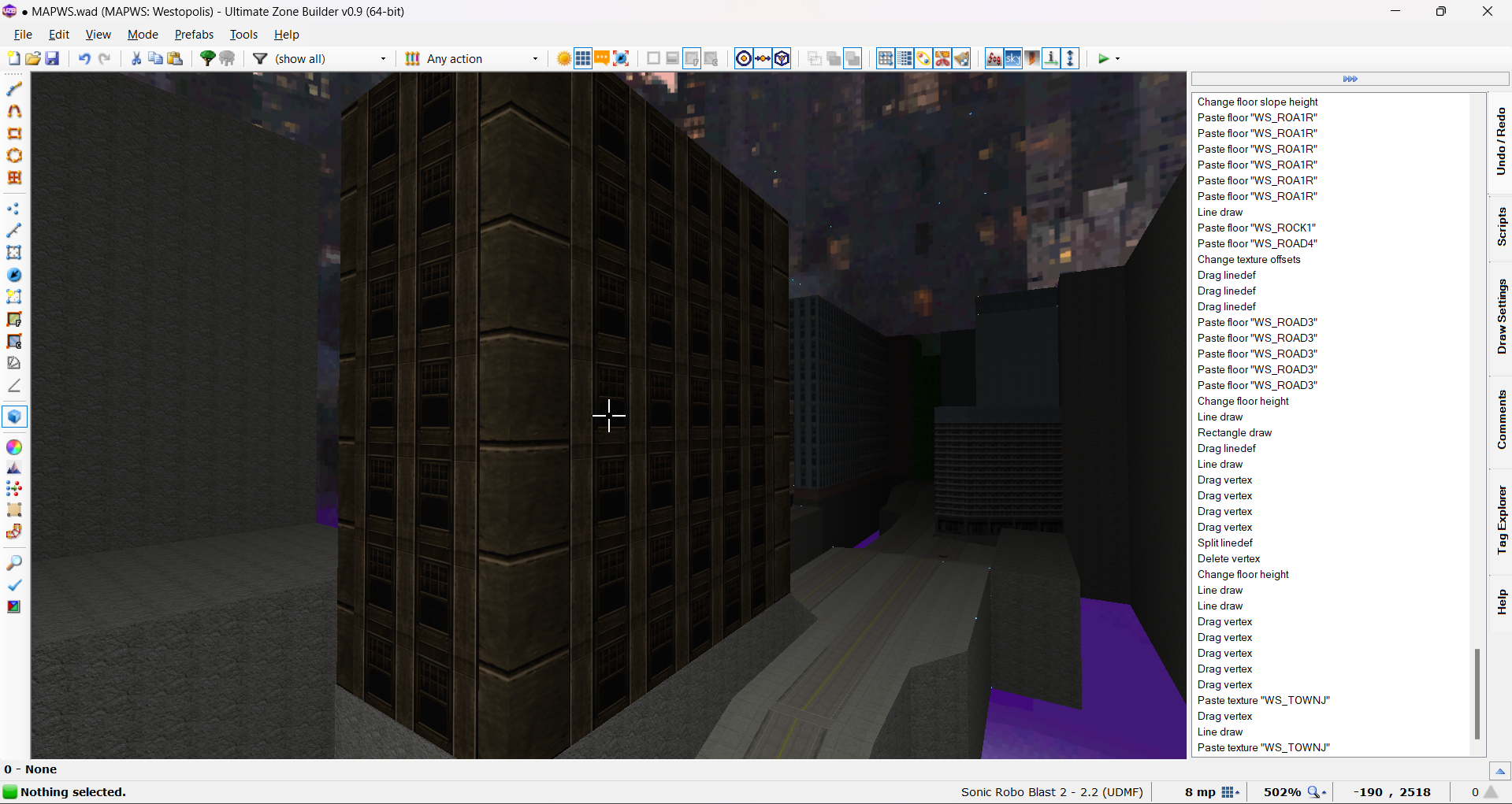1512x804 pixels.
Task: Select 'Split linedef' undo entry
Action: (x=1224, y=543)
